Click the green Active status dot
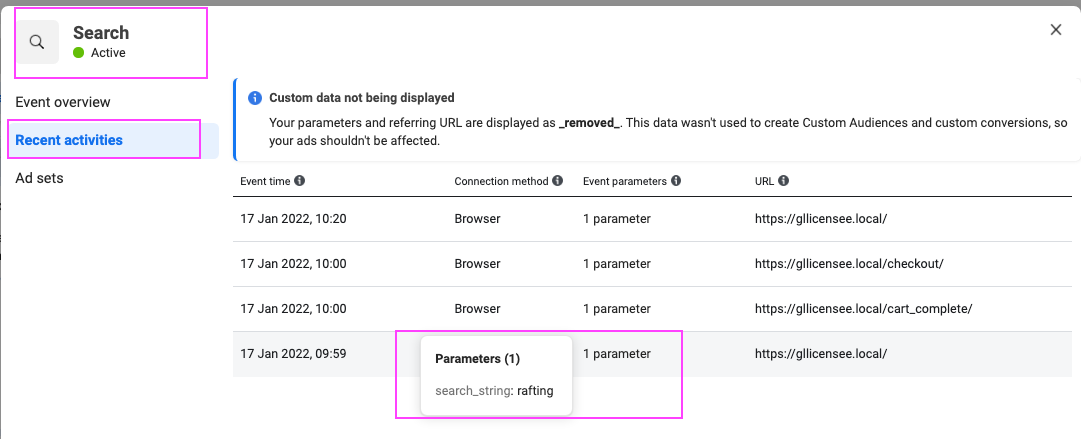 point(79,52)
